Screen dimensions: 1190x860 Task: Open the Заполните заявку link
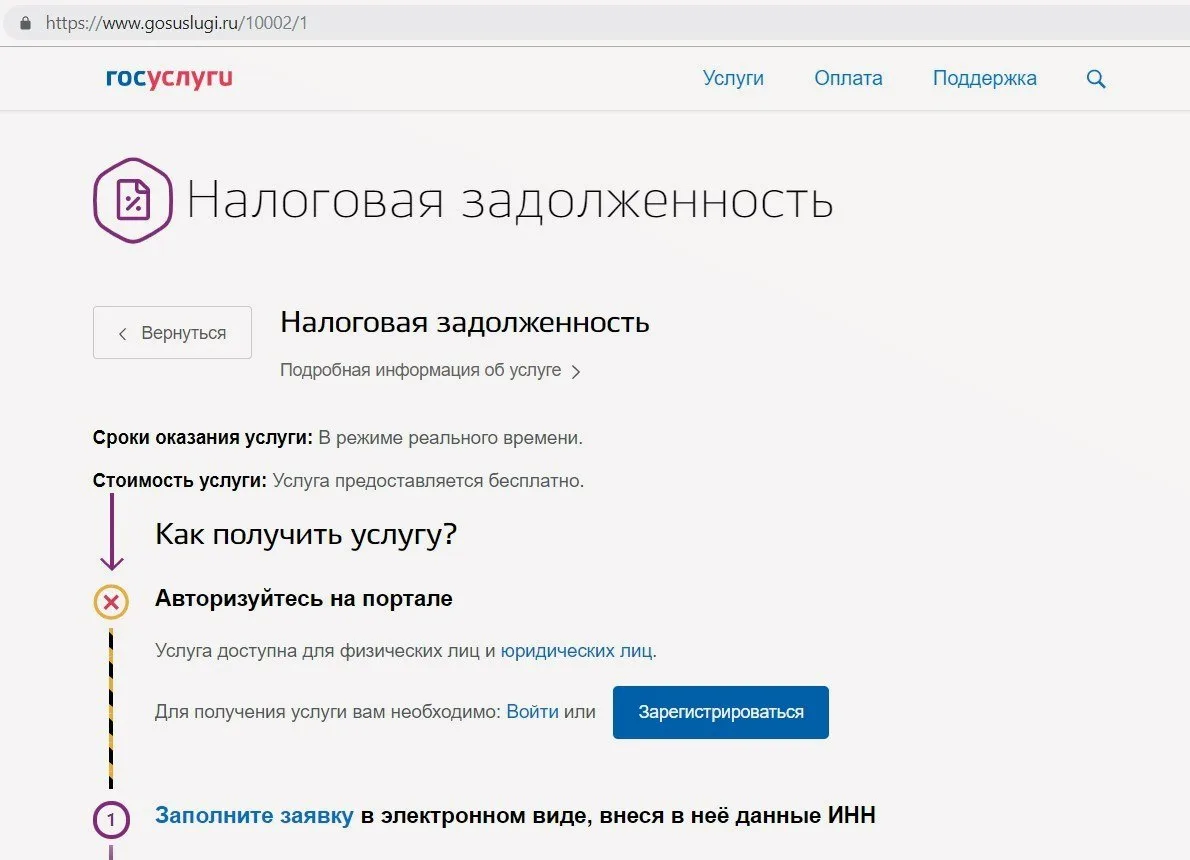coord(254,816)
